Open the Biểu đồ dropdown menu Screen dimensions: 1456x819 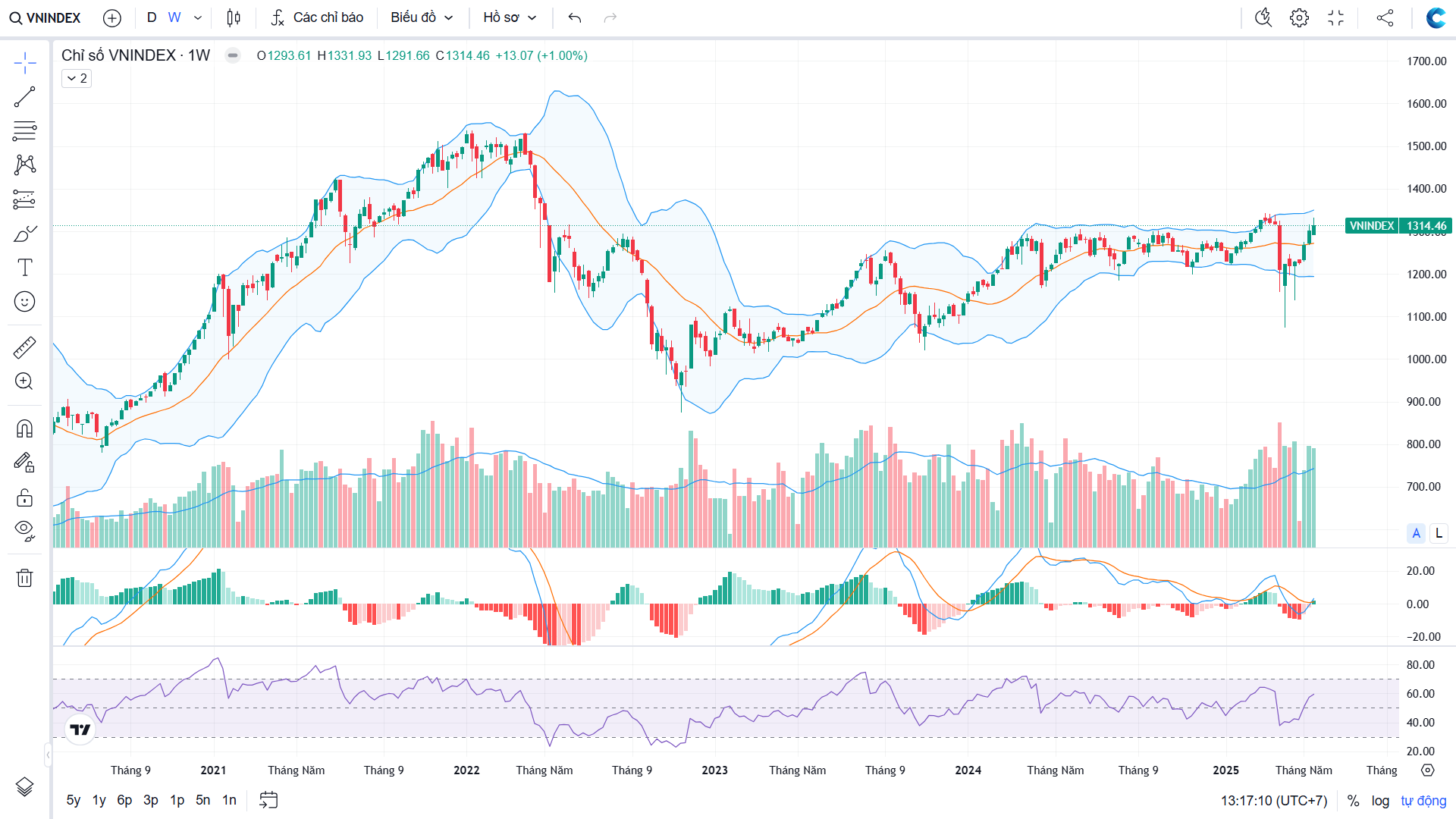[x=422, y=17]
